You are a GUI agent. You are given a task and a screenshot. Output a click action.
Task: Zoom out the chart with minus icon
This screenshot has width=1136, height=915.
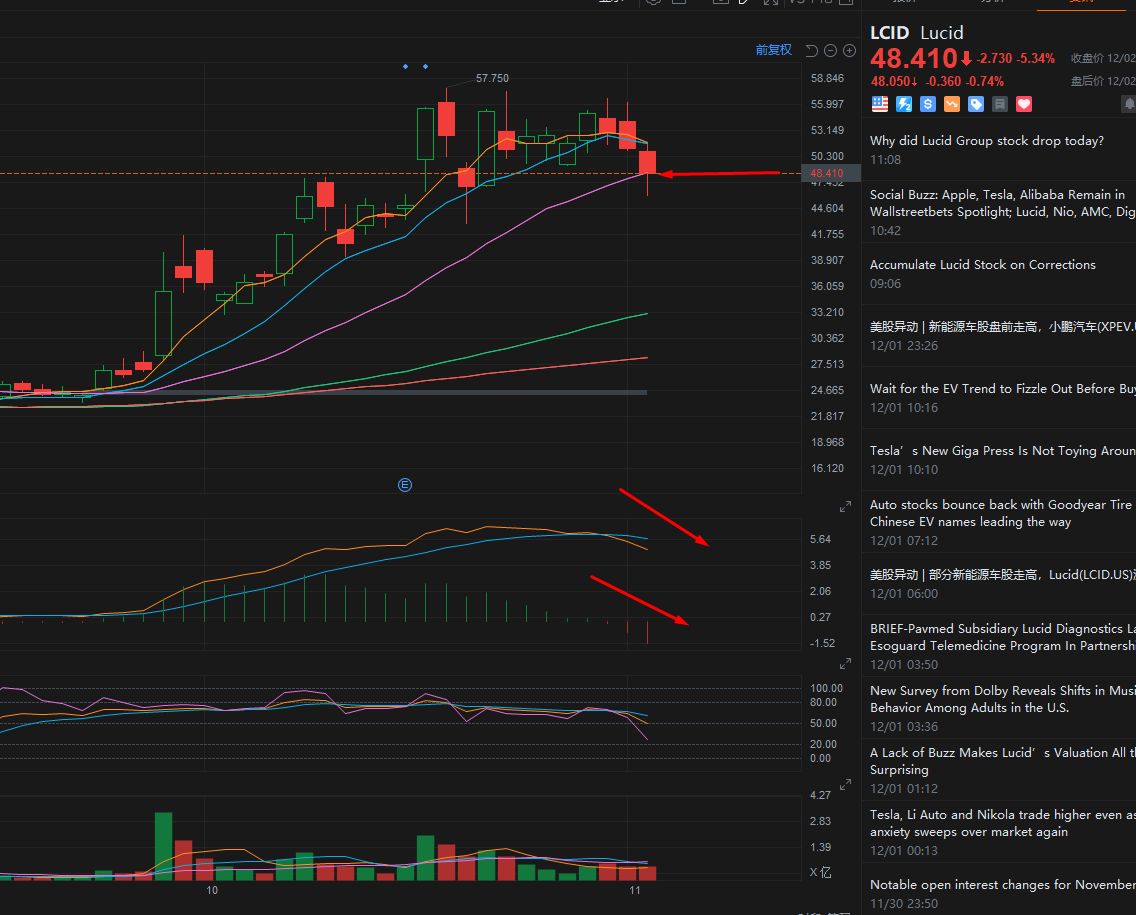(x=830, y=51)
